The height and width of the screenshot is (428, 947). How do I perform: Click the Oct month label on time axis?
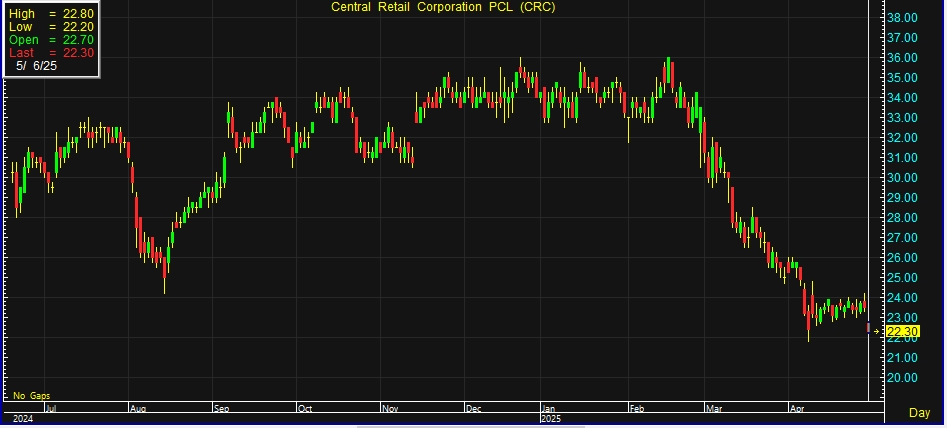(x=305, y=409)
